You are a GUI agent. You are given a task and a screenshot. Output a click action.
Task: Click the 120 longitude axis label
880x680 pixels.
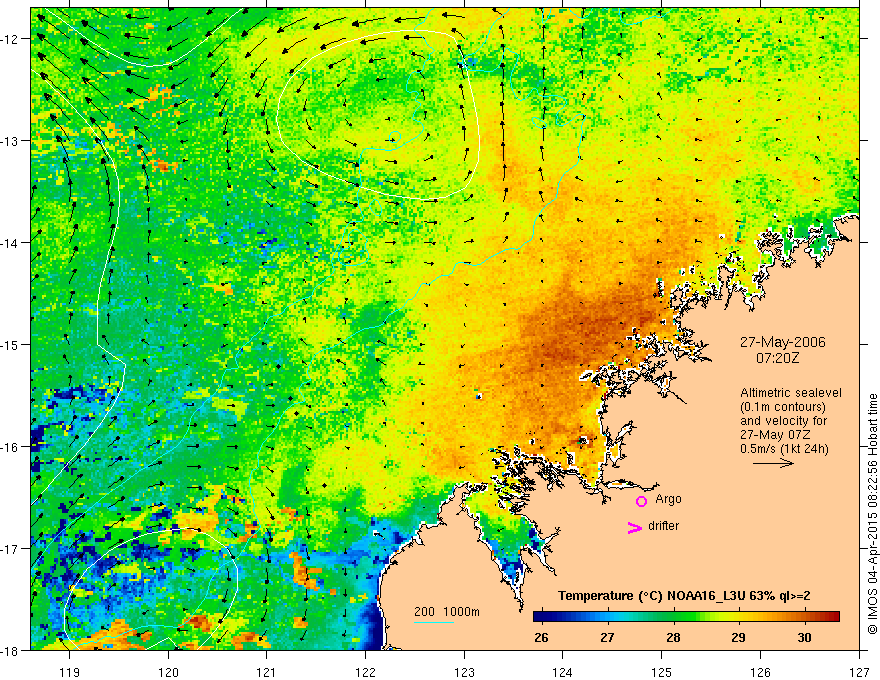(168, 672)
